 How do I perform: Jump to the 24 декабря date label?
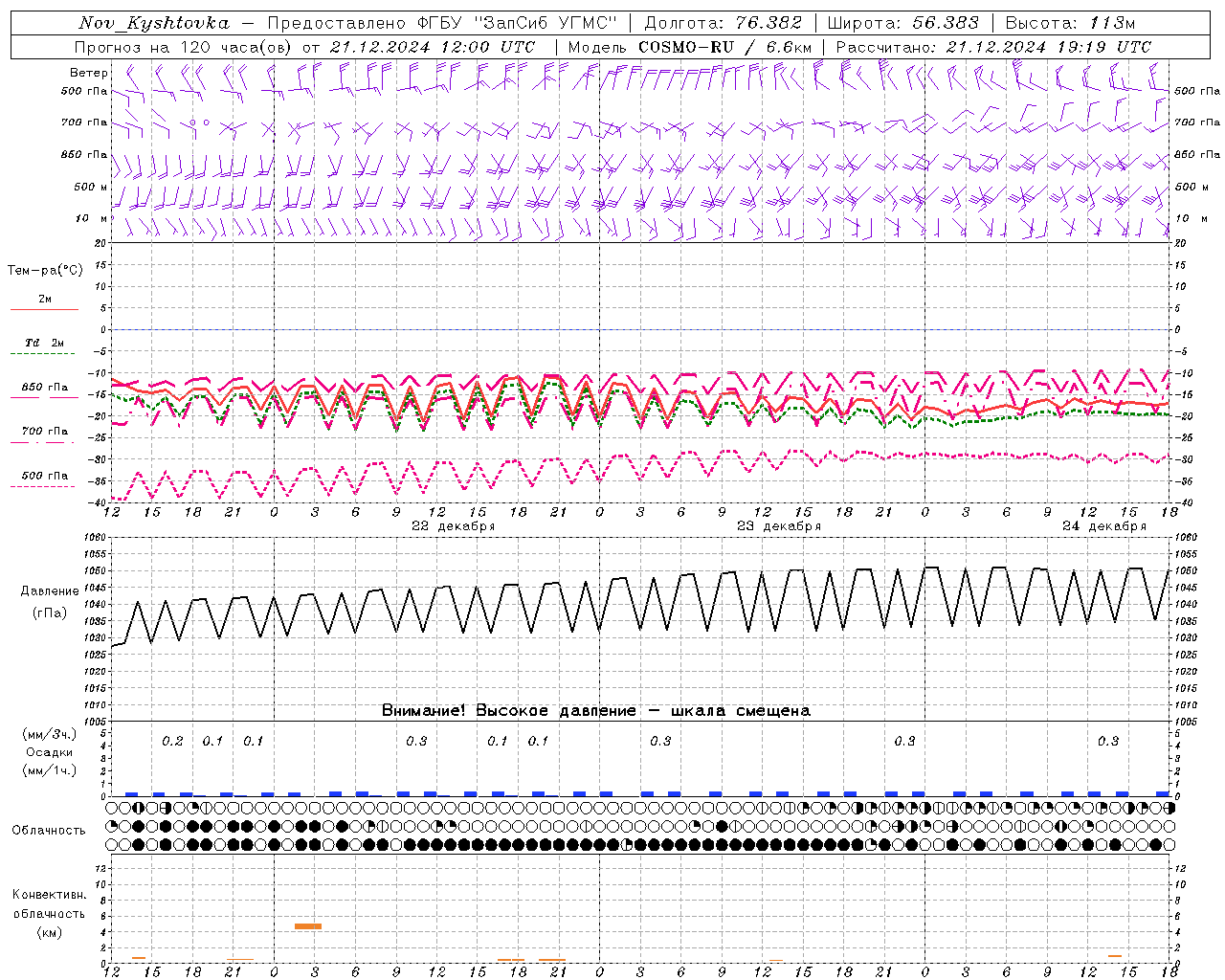tap(1103, 526)
